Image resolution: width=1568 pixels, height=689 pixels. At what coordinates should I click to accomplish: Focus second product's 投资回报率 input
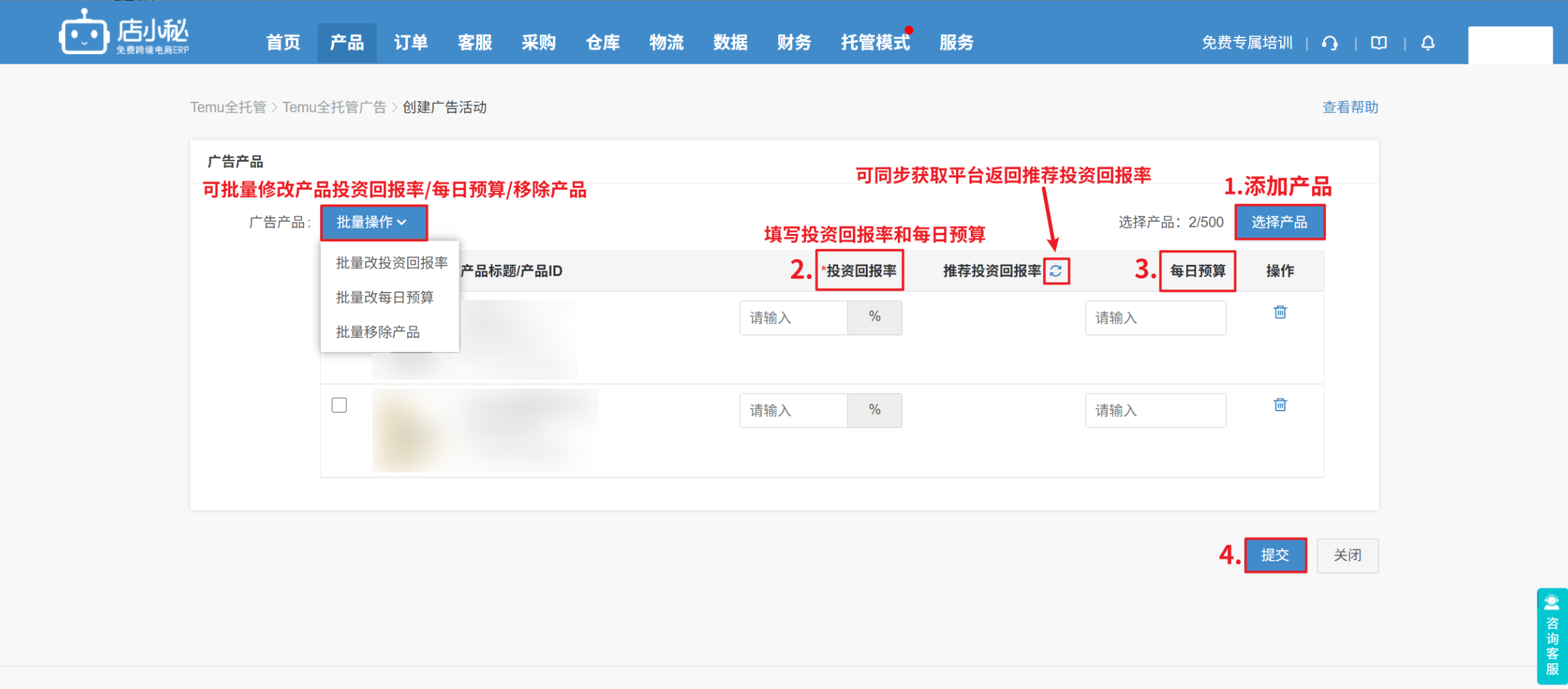[794, 411]
